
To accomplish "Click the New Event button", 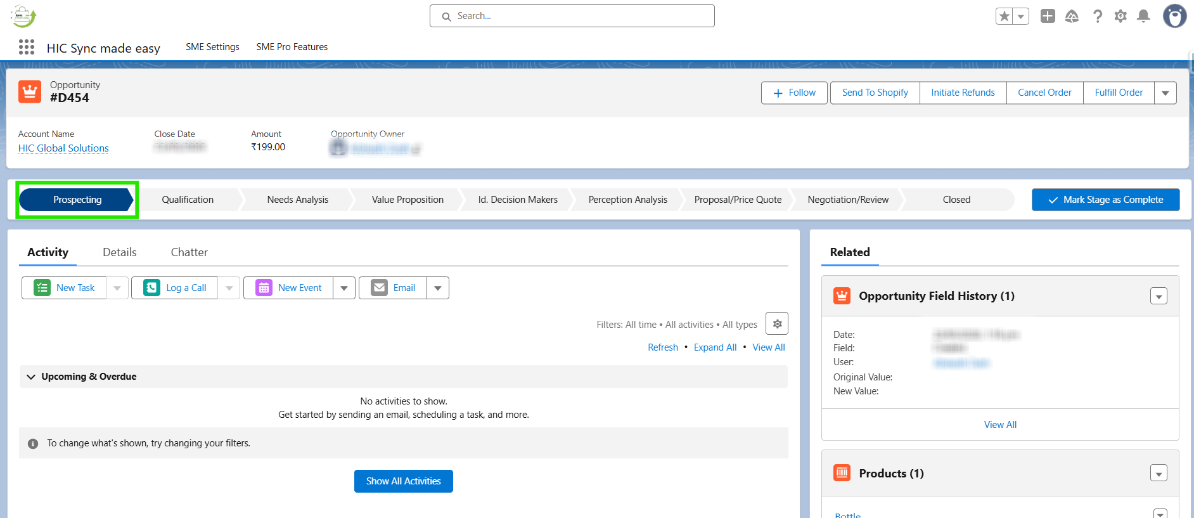I will pyautogui.click(x=288, y=288).
